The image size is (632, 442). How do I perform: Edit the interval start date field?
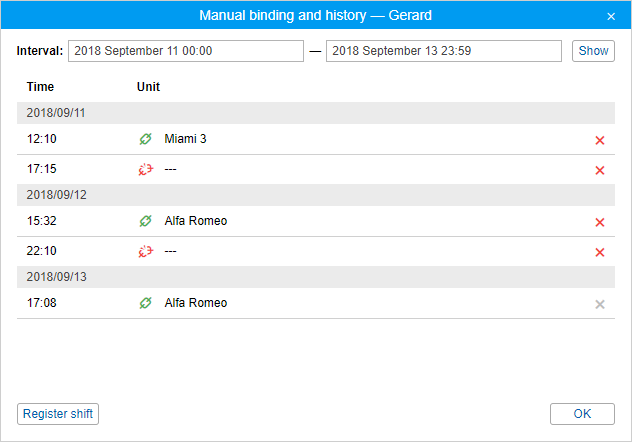pyautogui.click(x=185, y=51)
